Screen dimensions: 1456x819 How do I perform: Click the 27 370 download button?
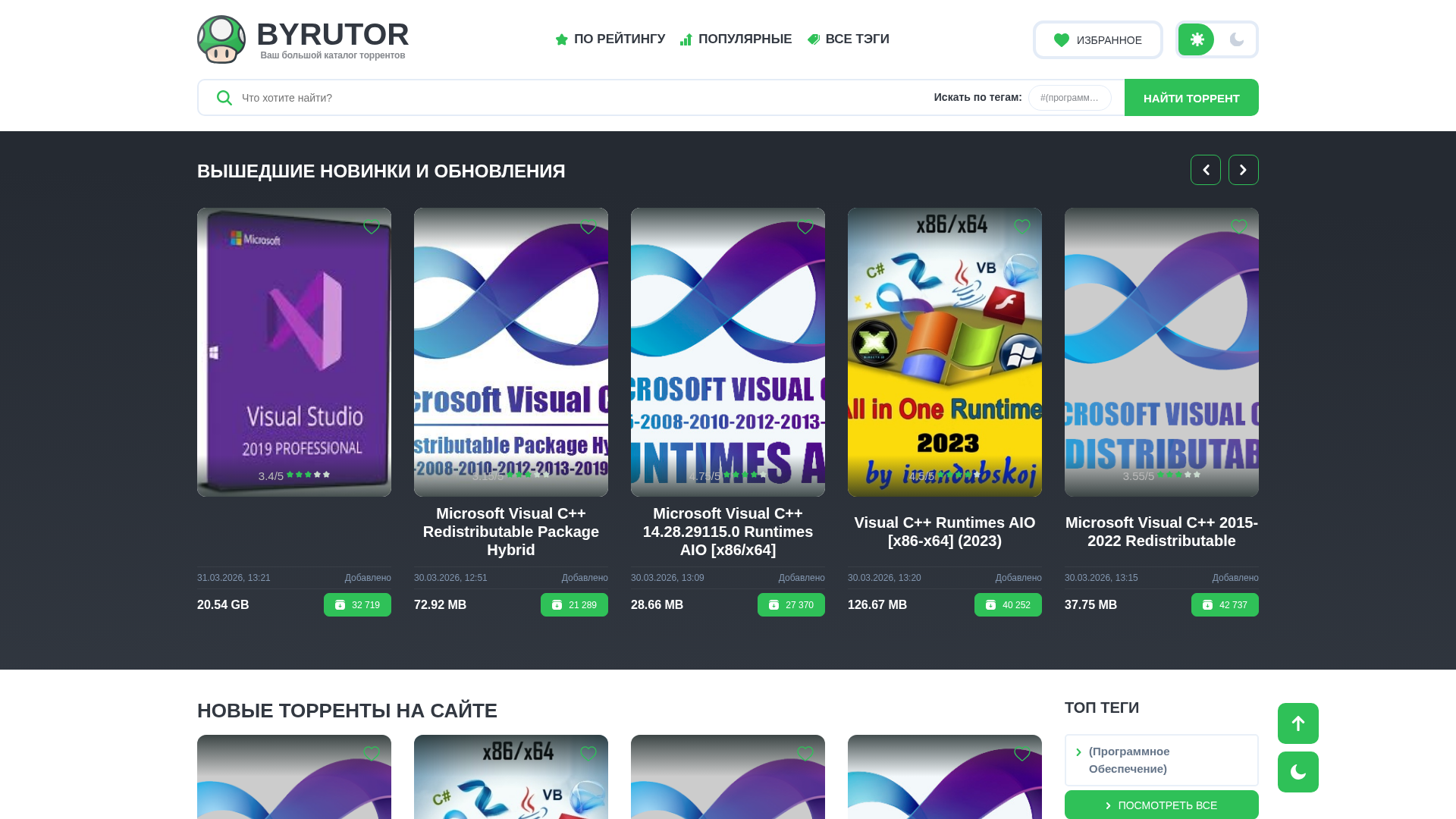click(x=791, y=605)
